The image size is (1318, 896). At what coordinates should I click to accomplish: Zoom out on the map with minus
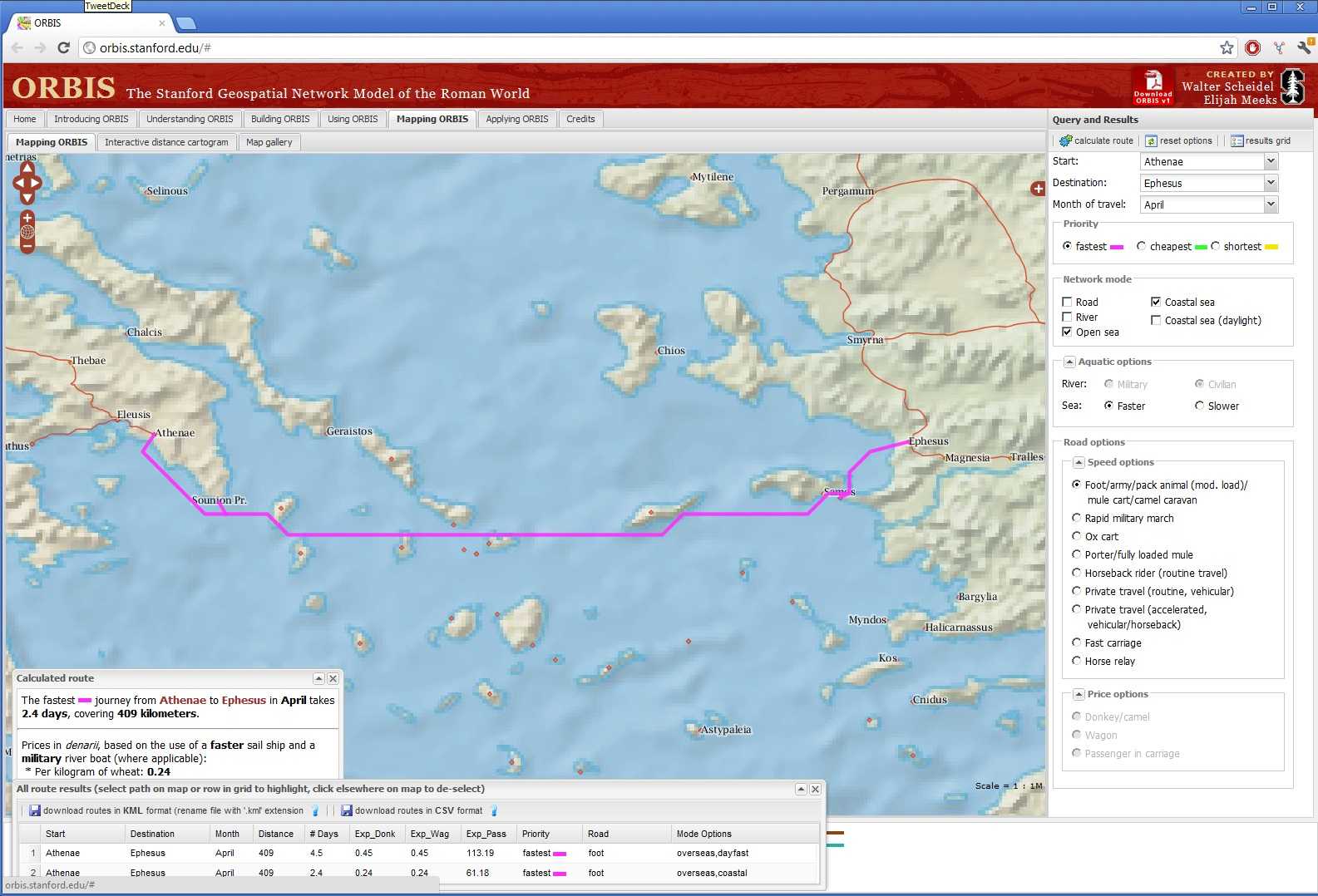(27, 246)
